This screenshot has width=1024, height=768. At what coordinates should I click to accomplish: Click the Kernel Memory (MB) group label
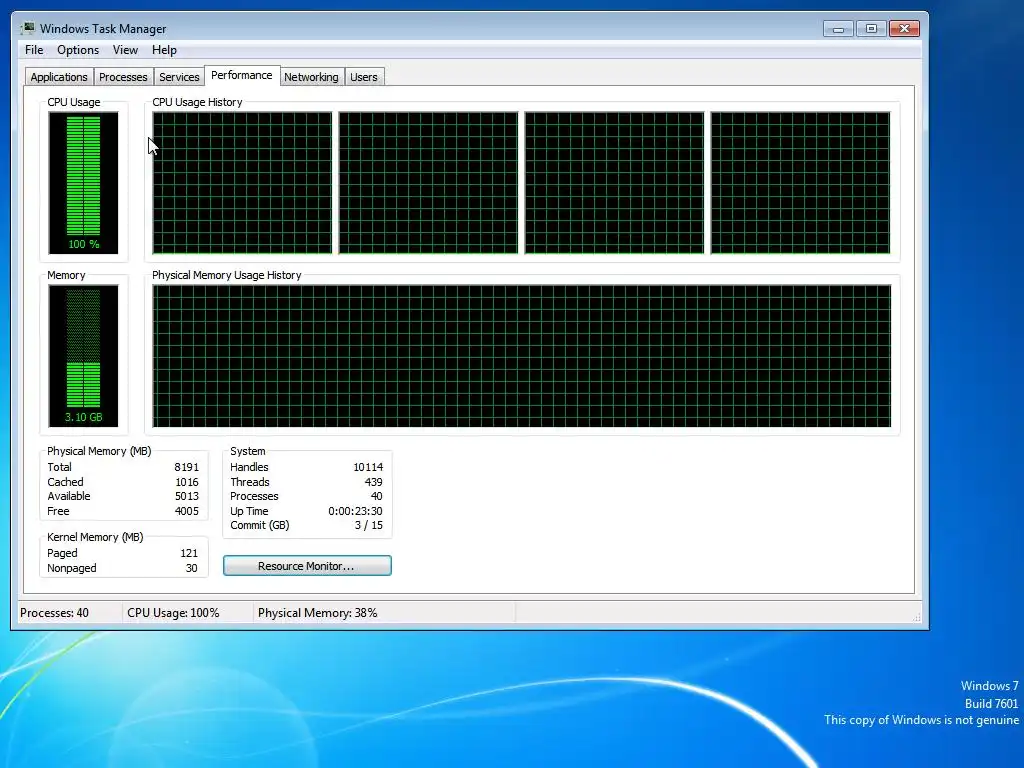coord(95,537)
